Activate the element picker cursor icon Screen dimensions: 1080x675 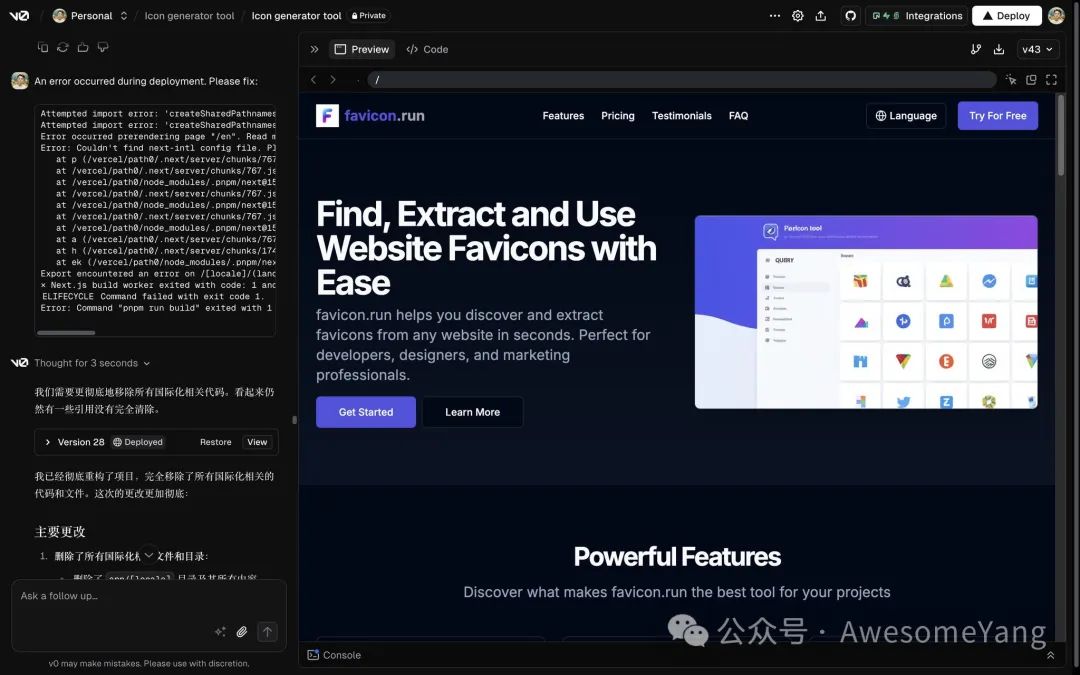click(1010, 80)
